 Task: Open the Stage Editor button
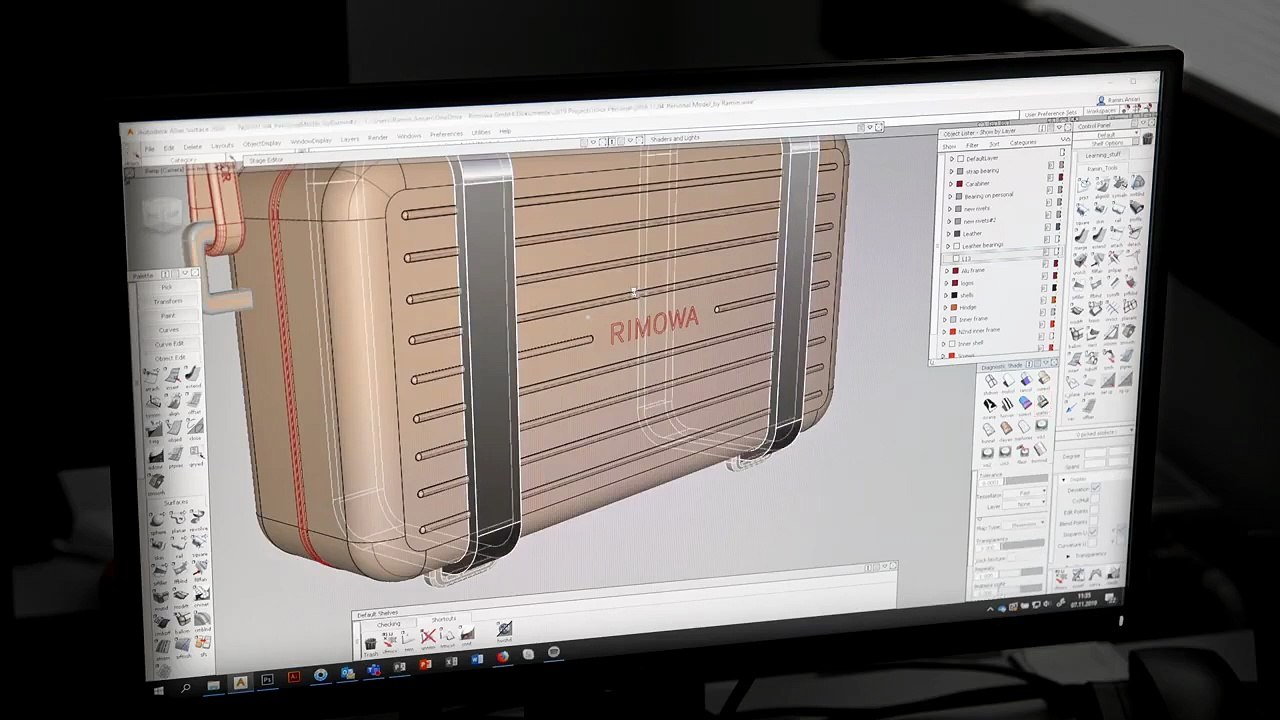click(x=266, y=160)
